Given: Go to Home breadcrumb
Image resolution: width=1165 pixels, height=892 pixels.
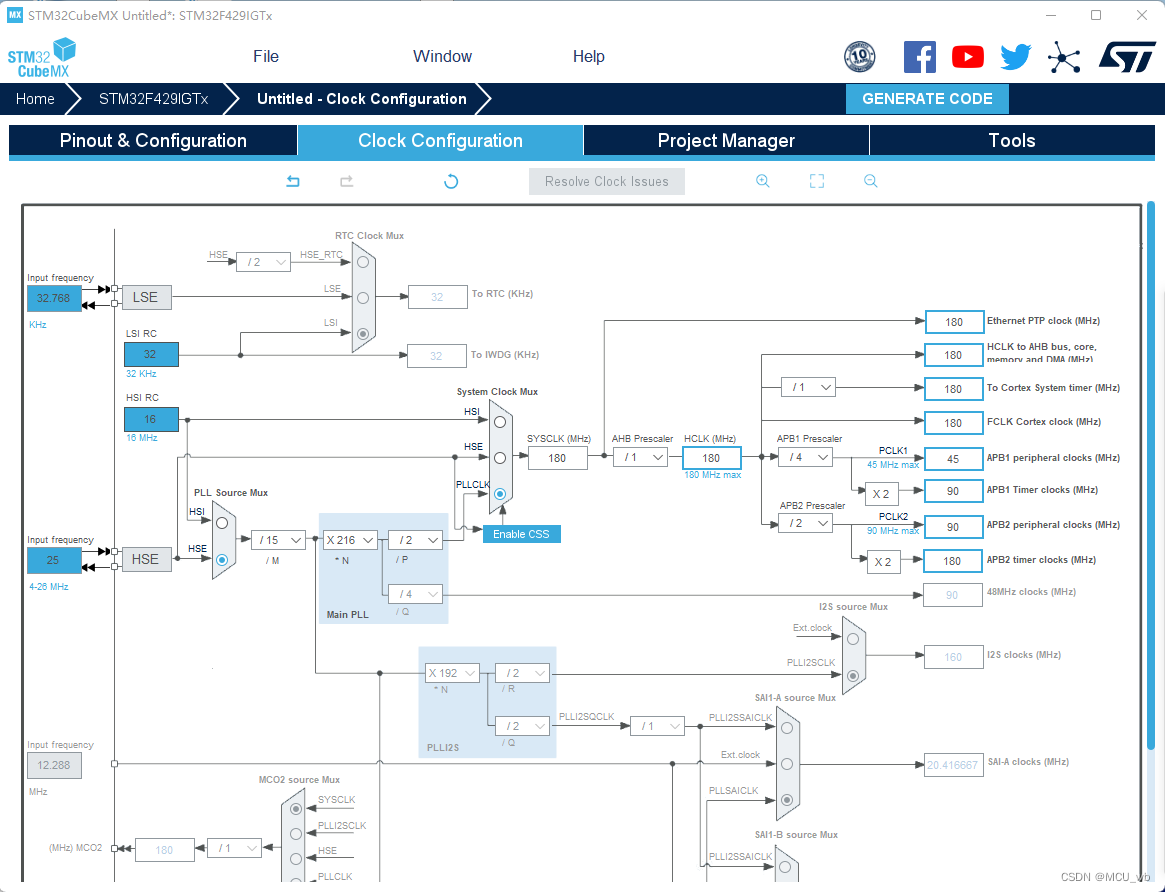Looking at the screenshot, I should [35, 99].
